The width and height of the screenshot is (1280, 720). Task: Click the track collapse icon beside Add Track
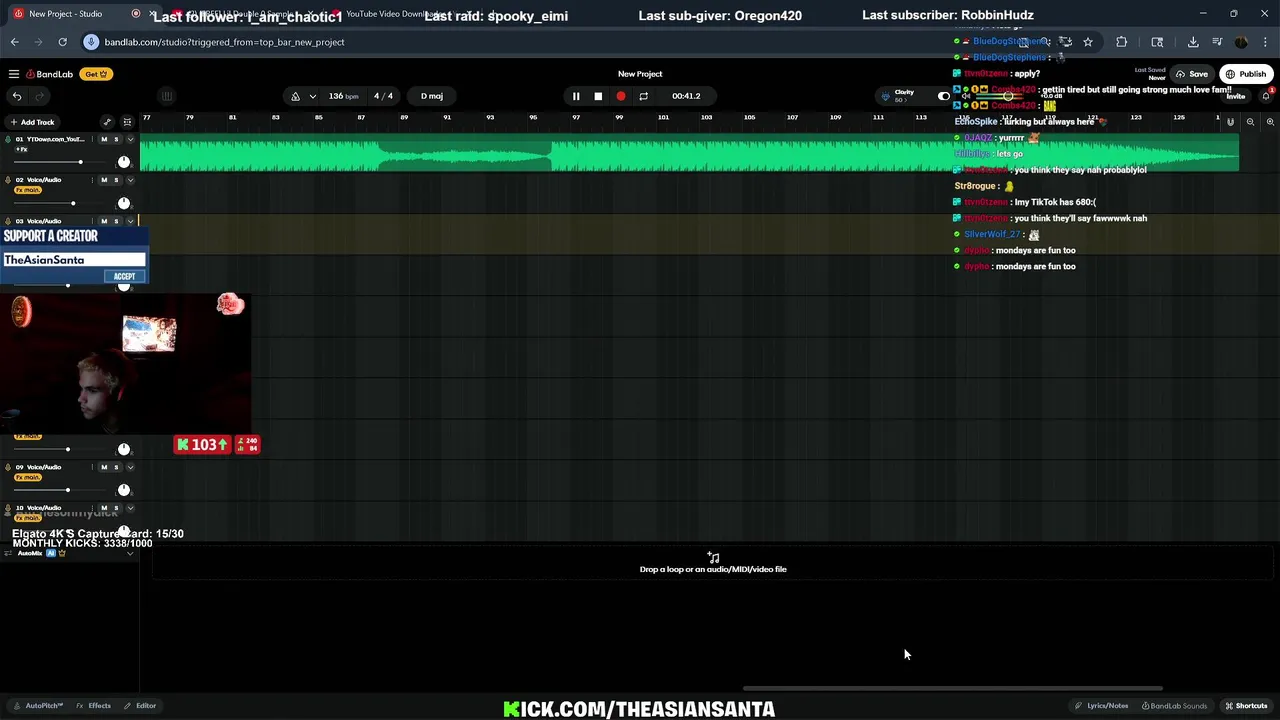coord(127,122)
